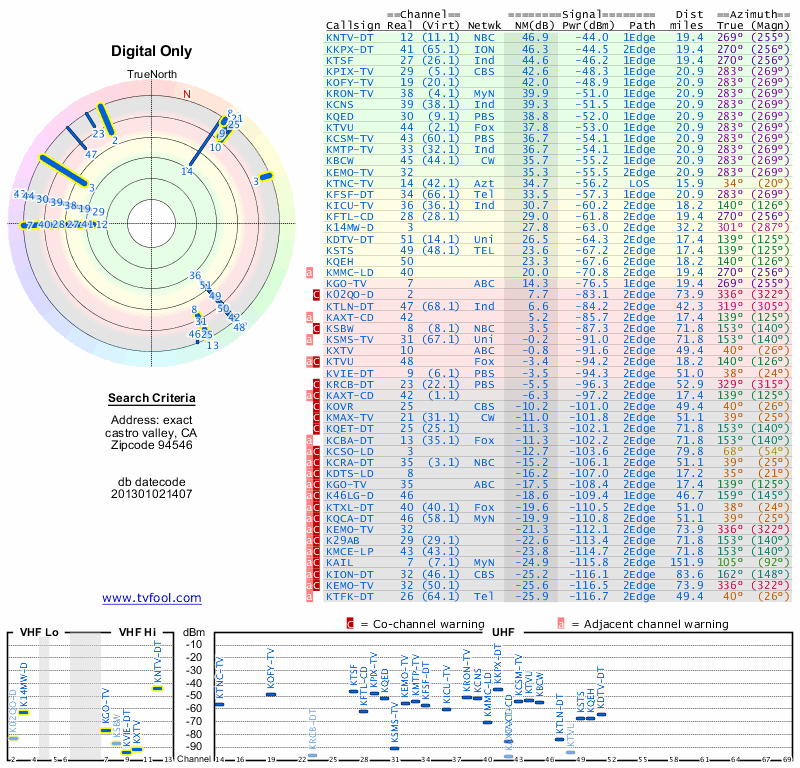Select the K14MW-D callsign in the table
800x768 pixels.
pos(349,227)
